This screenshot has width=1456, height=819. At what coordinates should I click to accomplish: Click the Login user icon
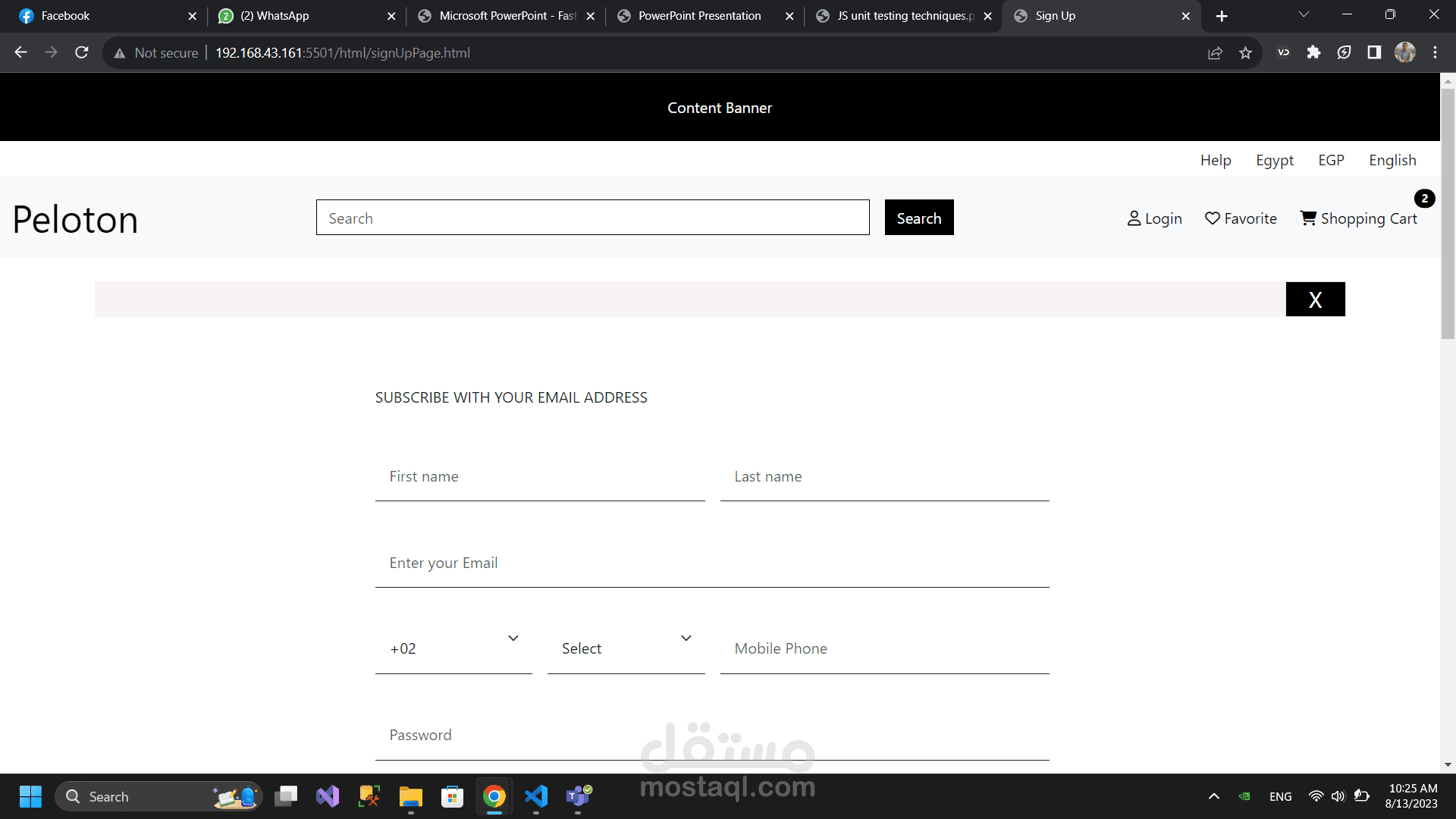coord(1134,218)
